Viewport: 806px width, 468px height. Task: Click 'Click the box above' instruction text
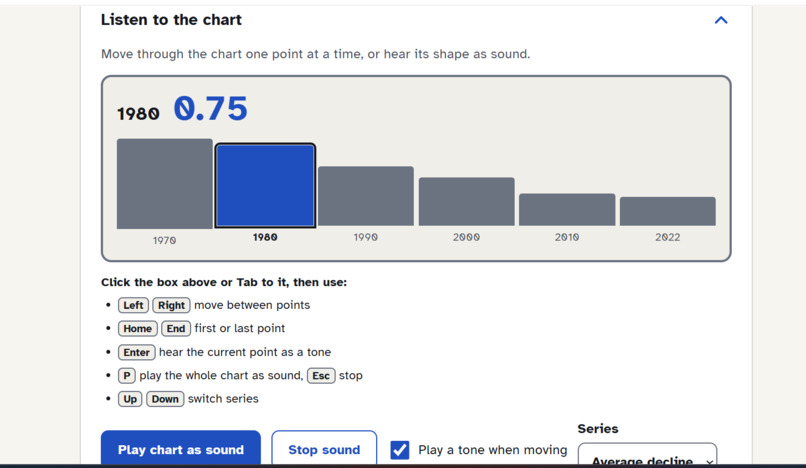(x=224, y=282)
